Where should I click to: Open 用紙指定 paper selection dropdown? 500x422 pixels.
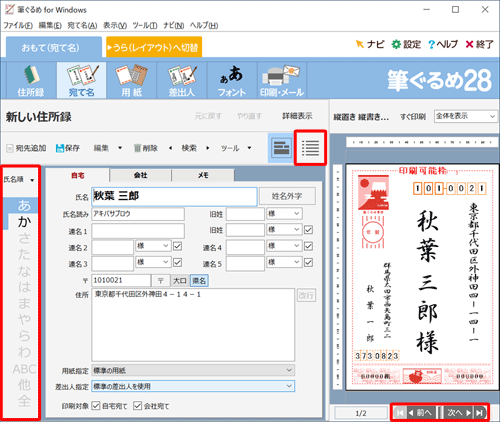coord(193,370)
